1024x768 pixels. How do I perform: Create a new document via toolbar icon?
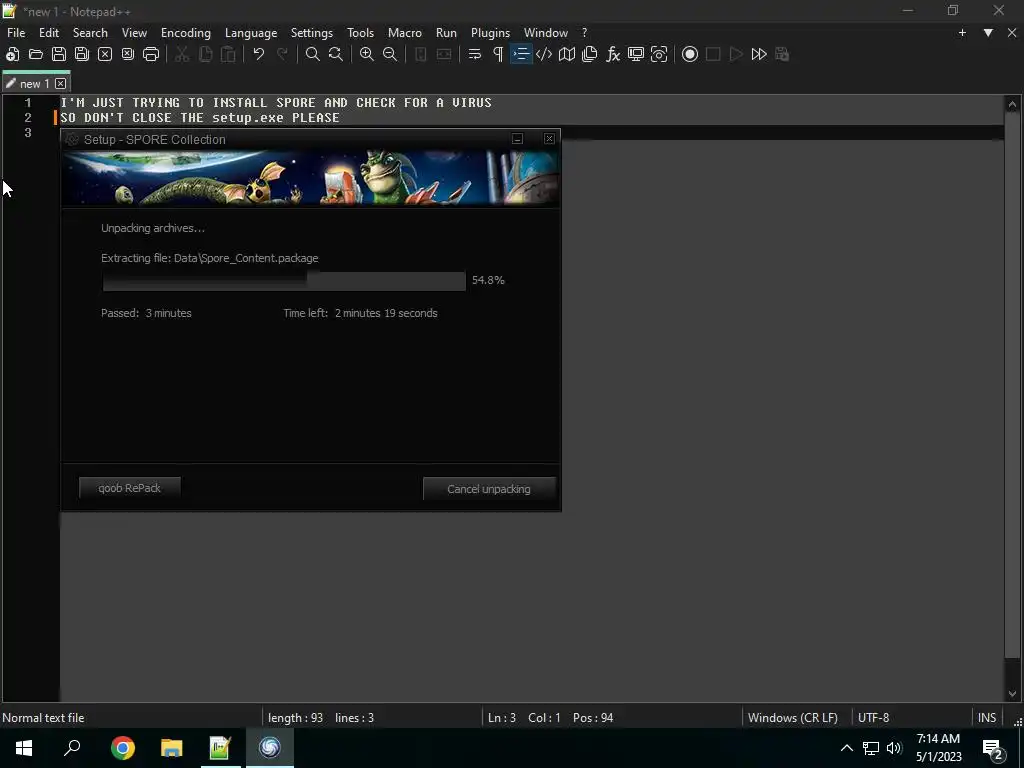tap(12, 54)
